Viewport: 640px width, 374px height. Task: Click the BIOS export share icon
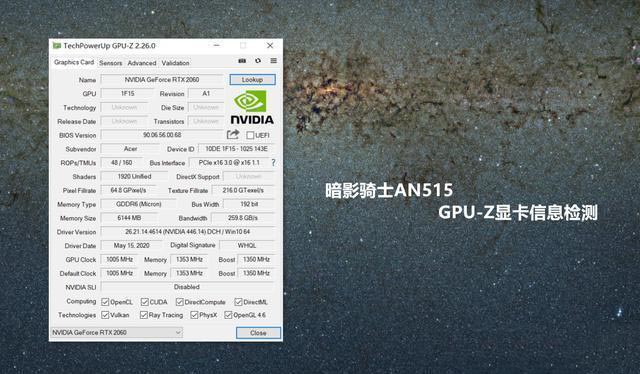[x=233, y=135]
